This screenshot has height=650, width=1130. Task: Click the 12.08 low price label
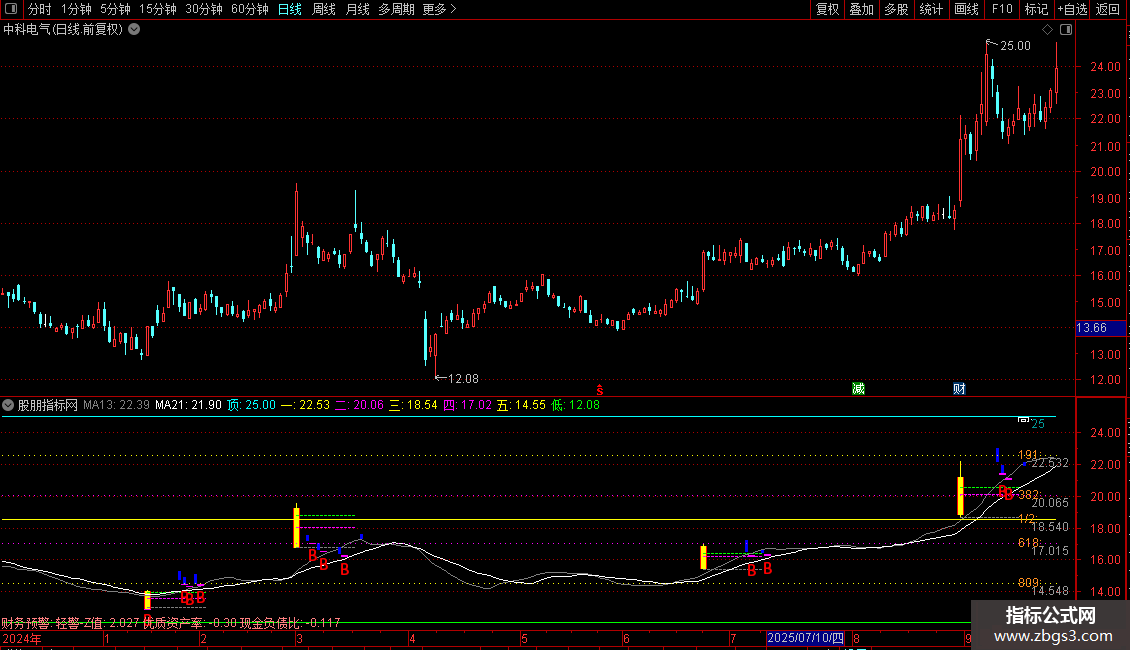tap(463, 378)
